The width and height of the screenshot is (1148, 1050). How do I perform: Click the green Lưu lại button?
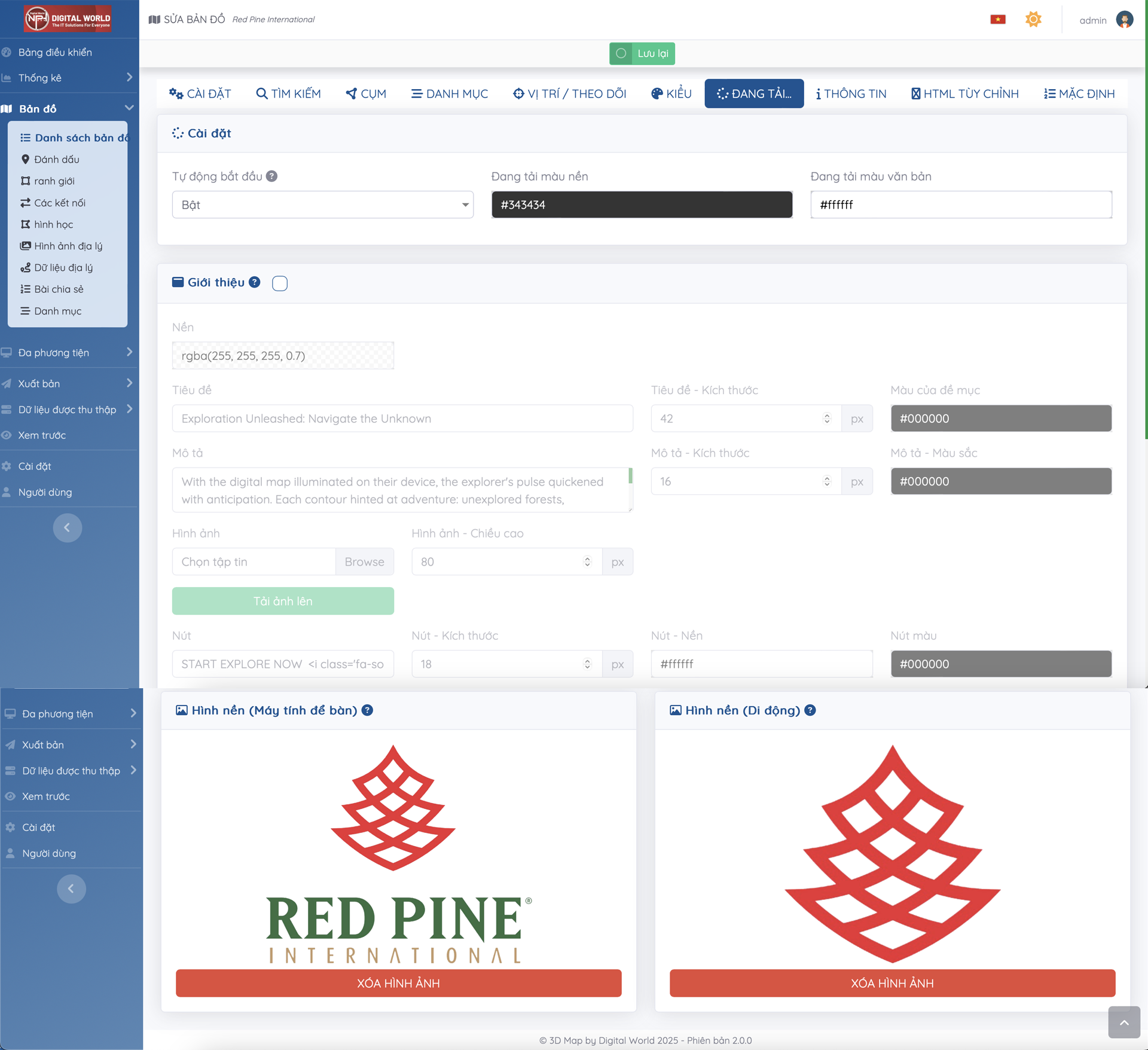coord(642,54)
